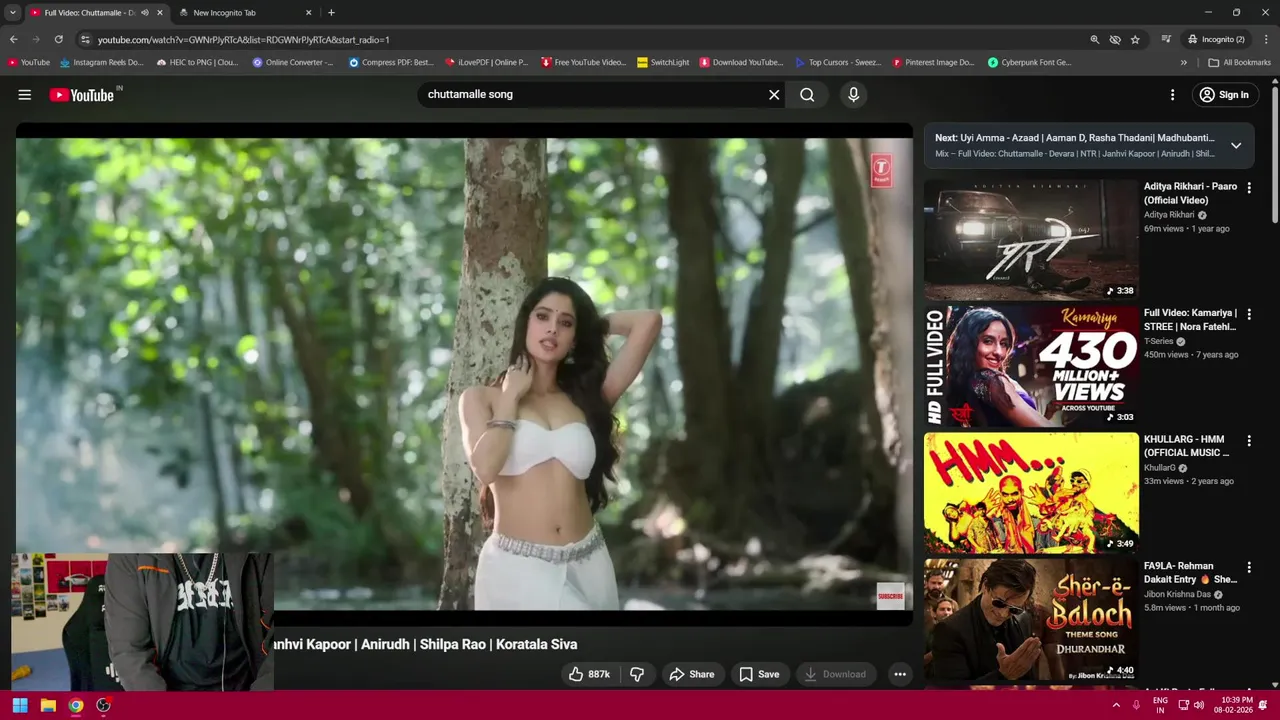This screenshot has height=720, width=1280.
Task: Open options for FA9LA Rehman Dakait video
Action: [1248, 567]
